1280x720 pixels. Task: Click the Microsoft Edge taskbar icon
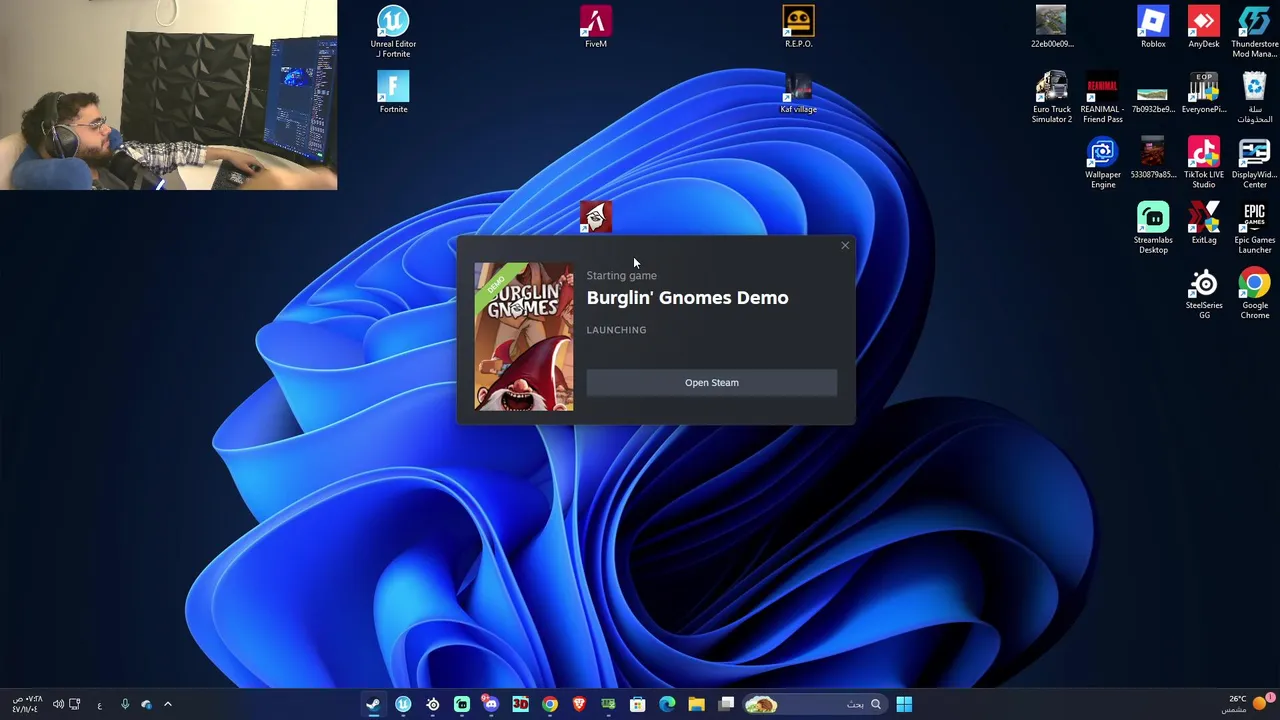tap(667, 704)
